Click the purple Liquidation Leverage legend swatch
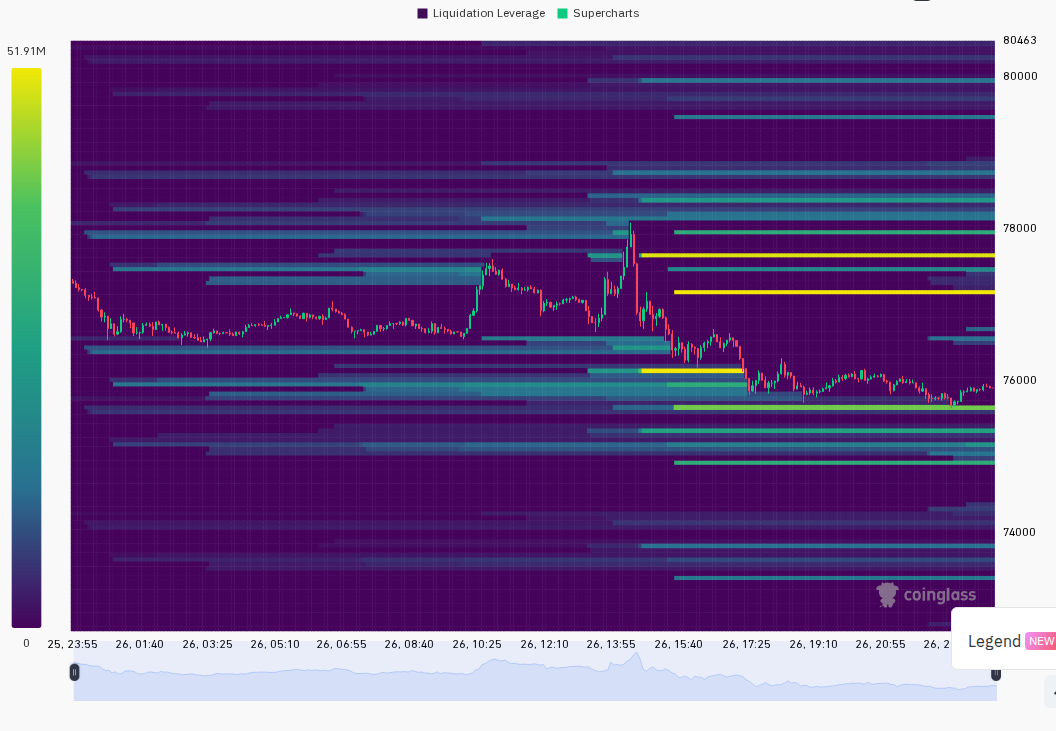The image size is (1056, 731). coord(422,13)
